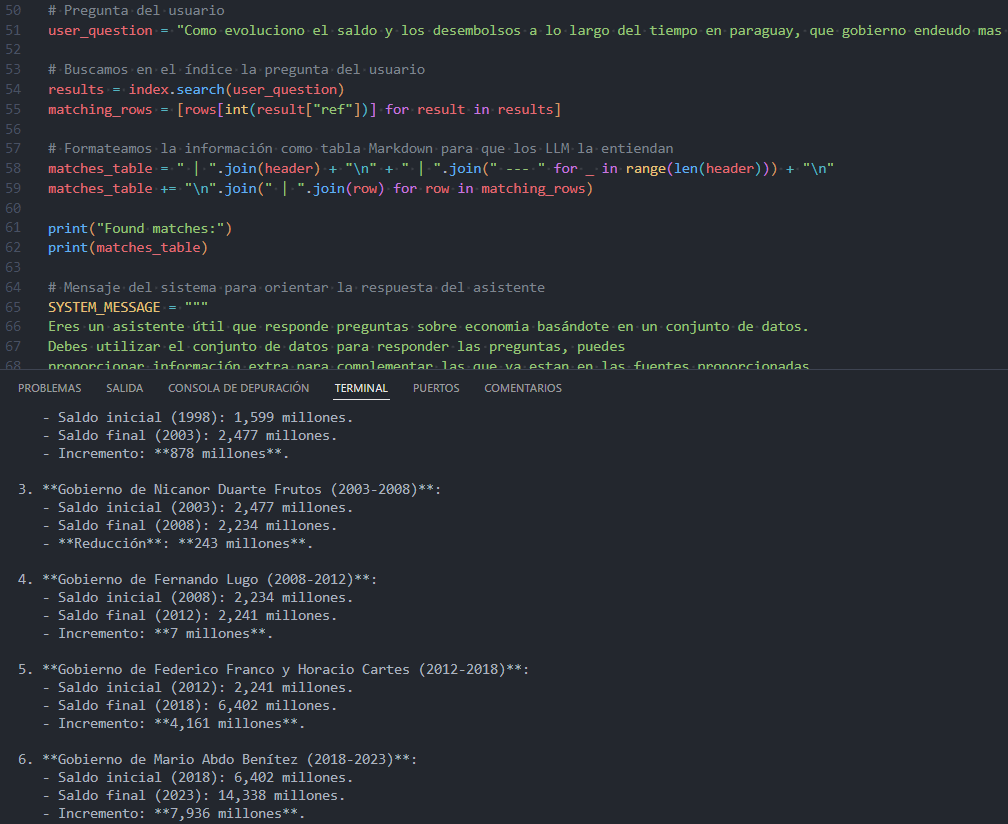1008x824 pixels.
Task: Click 'matching_rows' assignment on line 55
Action: tap(100, 109)
